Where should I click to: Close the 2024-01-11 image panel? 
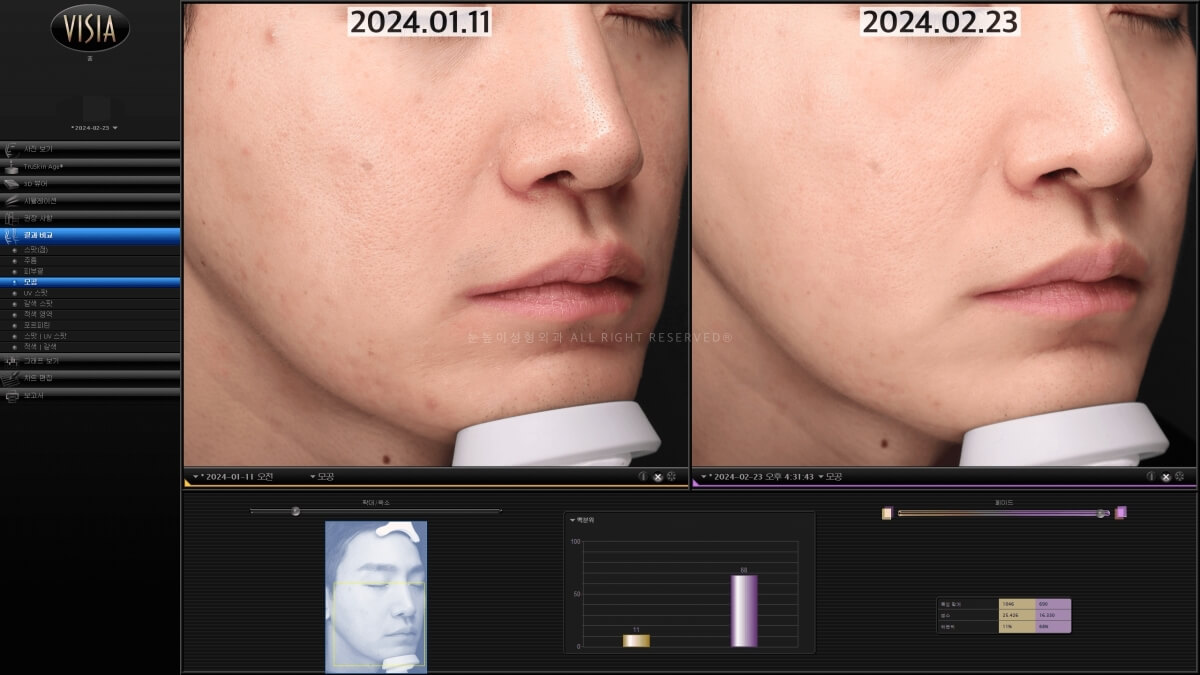click(x=657, y=477)
